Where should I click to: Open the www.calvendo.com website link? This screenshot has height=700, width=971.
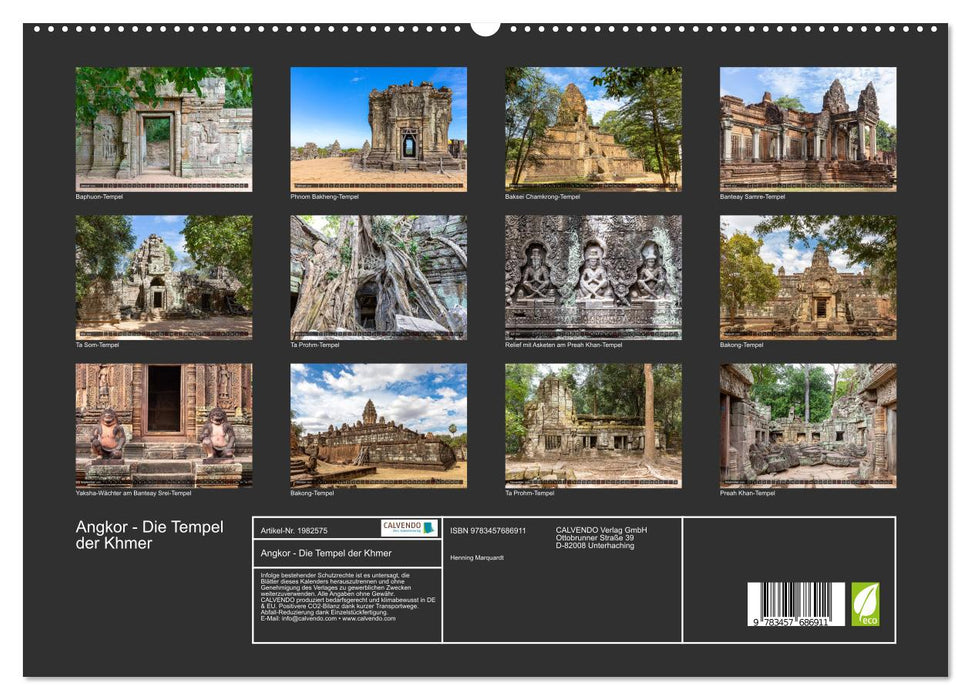(368, 618)
